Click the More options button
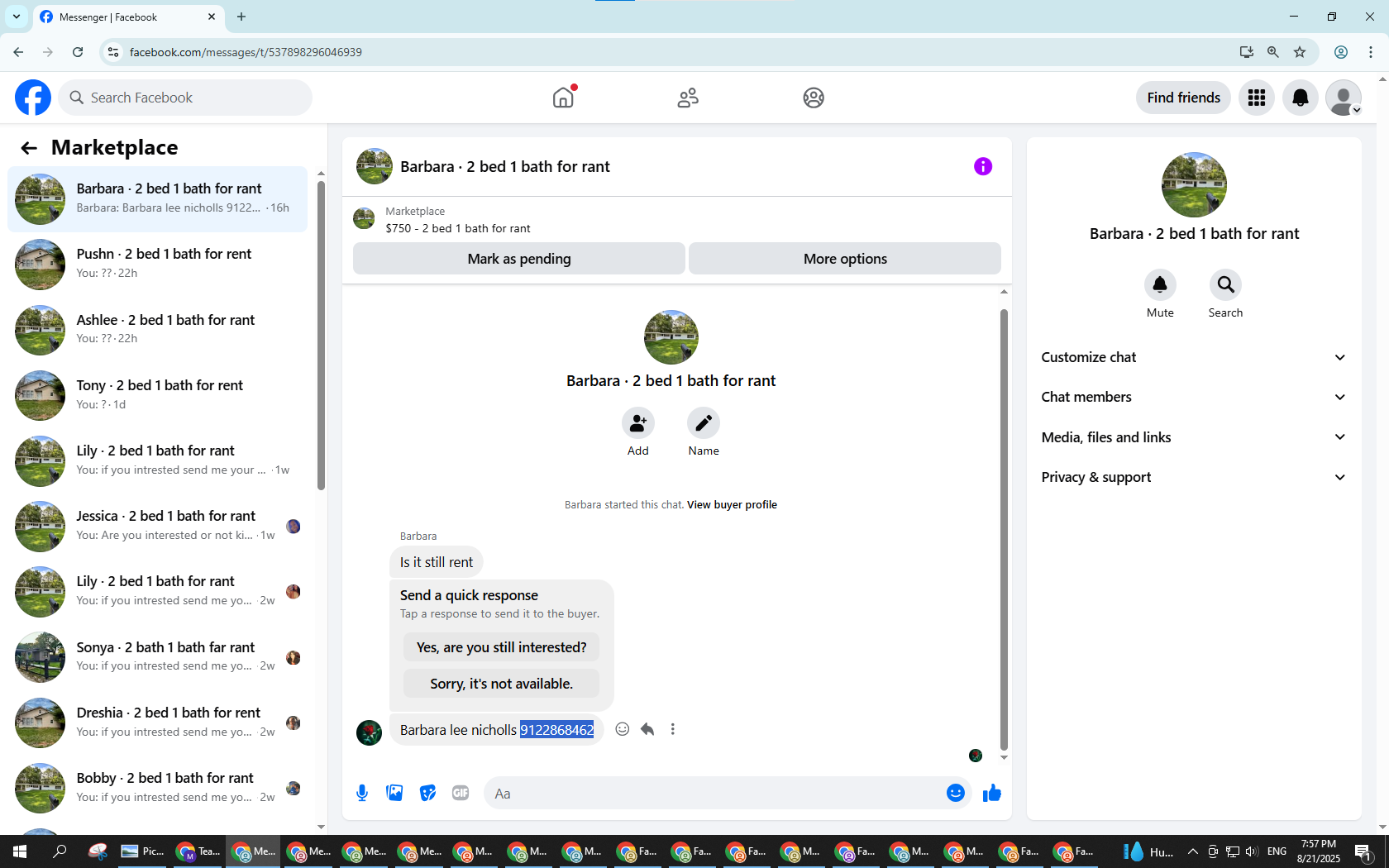This screenshot has width=1389, height=868. 845,259
